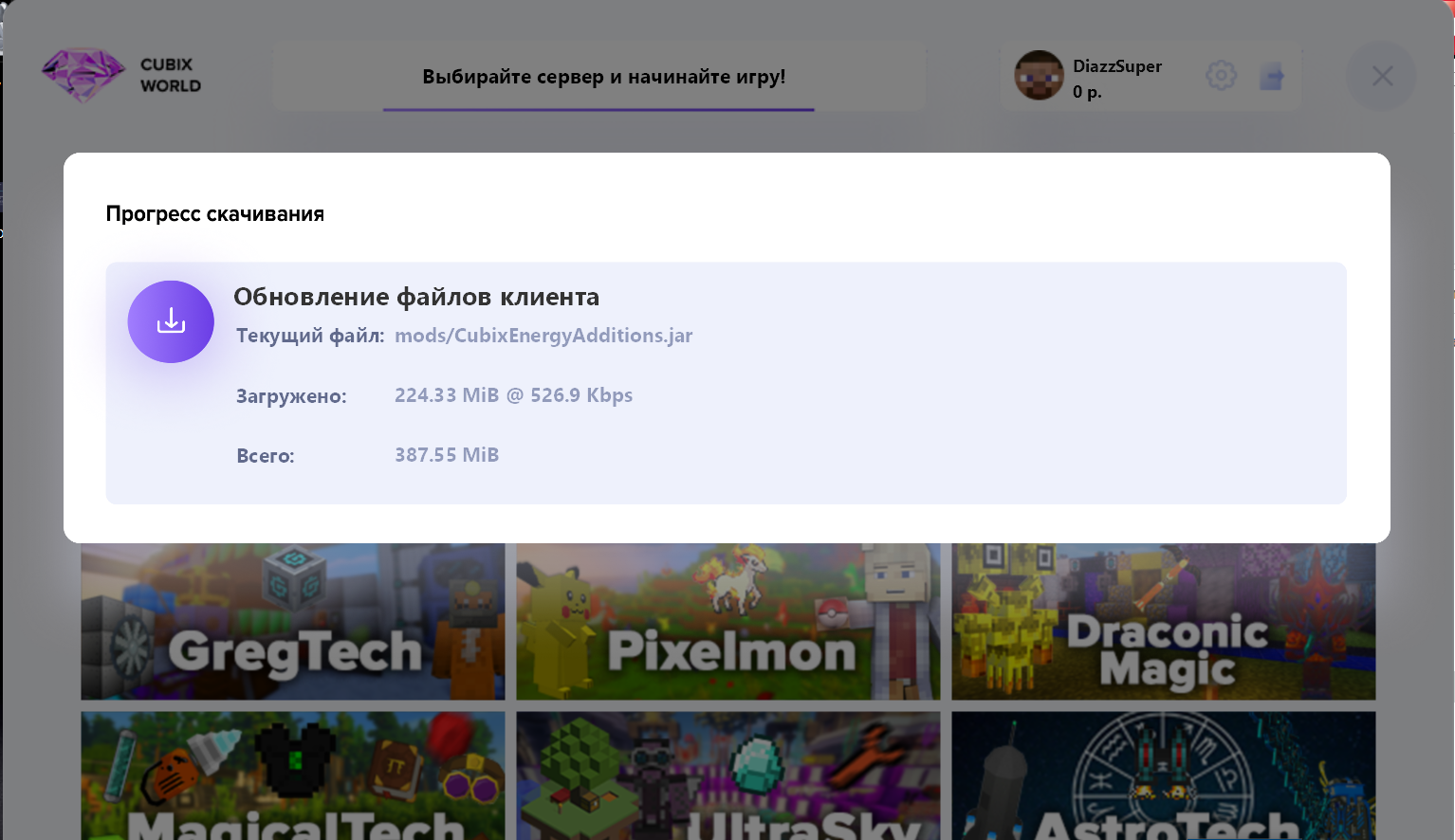The image size is (1455, 840).
Task: Open the DiazzSuper username profile
Action: pos(1116,66)
